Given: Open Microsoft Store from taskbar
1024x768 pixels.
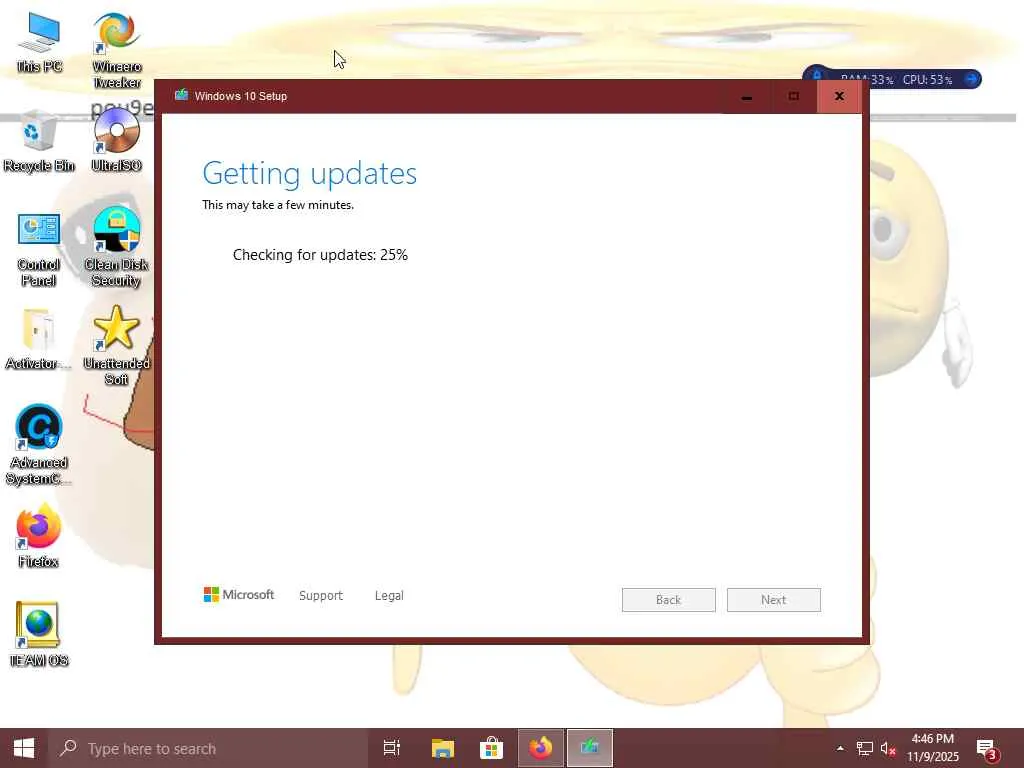Looking at the screenshot, I should click(x=491, y=748).
